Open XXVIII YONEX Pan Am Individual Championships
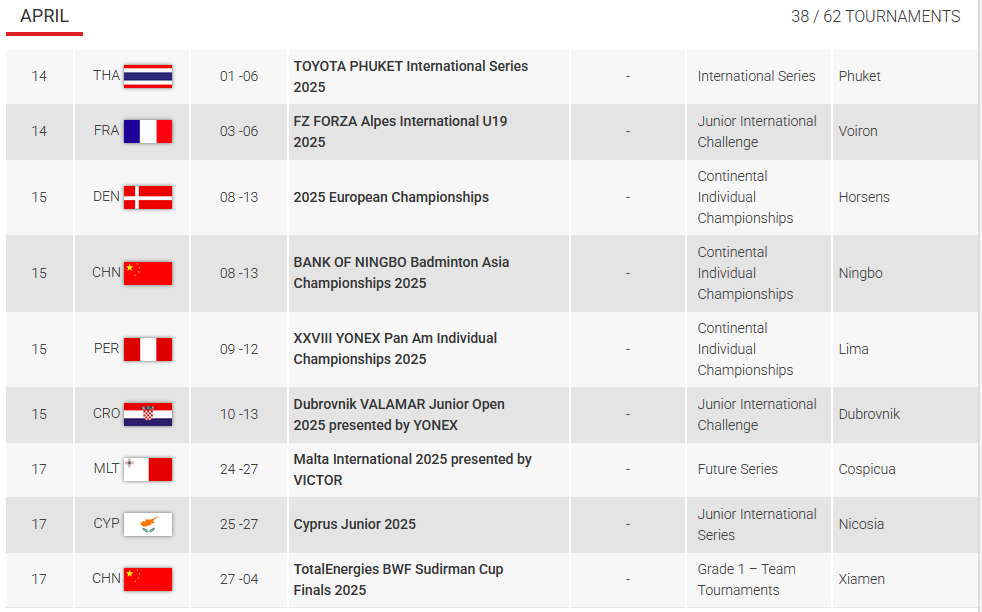Image resolution: width=982 pixels, height=612 pixels. (x=395, y=349)
